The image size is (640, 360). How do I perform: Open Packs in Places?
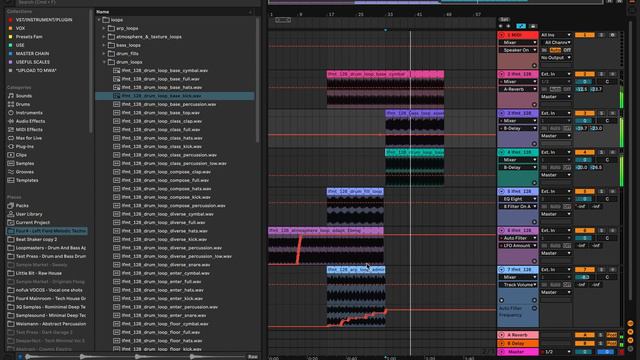coord(22,206)
